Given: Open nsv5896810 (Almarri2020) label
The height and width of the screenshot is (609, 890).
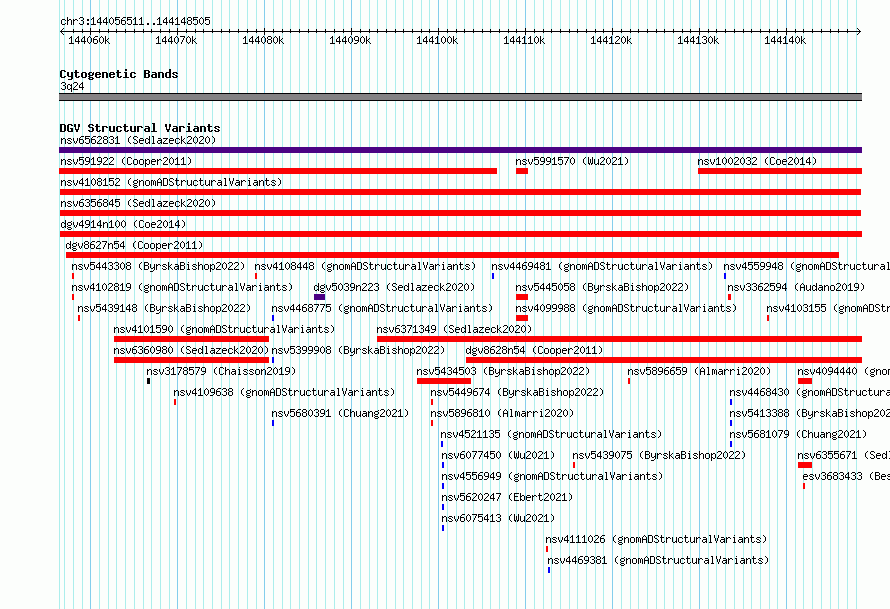Looking at the screenshot, I should tap(502, 413).
